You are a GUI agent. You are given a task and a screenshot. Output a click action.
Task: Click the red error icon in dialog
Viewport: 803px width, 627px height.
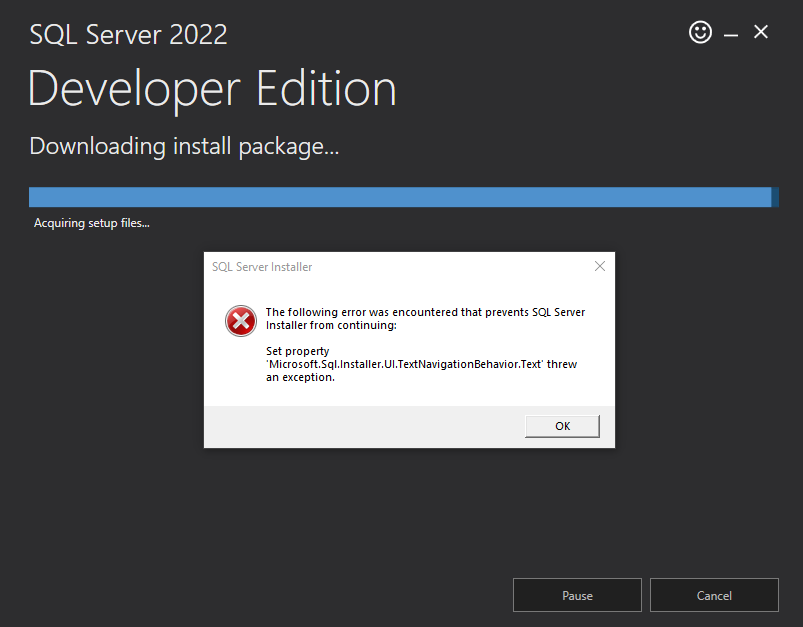[x=240, y=320]
